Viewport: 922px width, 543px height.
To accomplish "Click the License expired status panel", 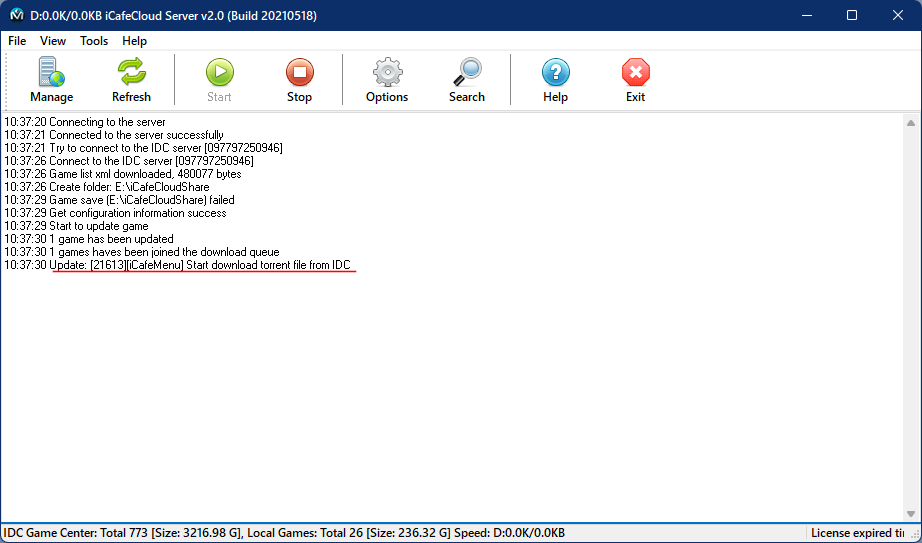I will 858,533.
